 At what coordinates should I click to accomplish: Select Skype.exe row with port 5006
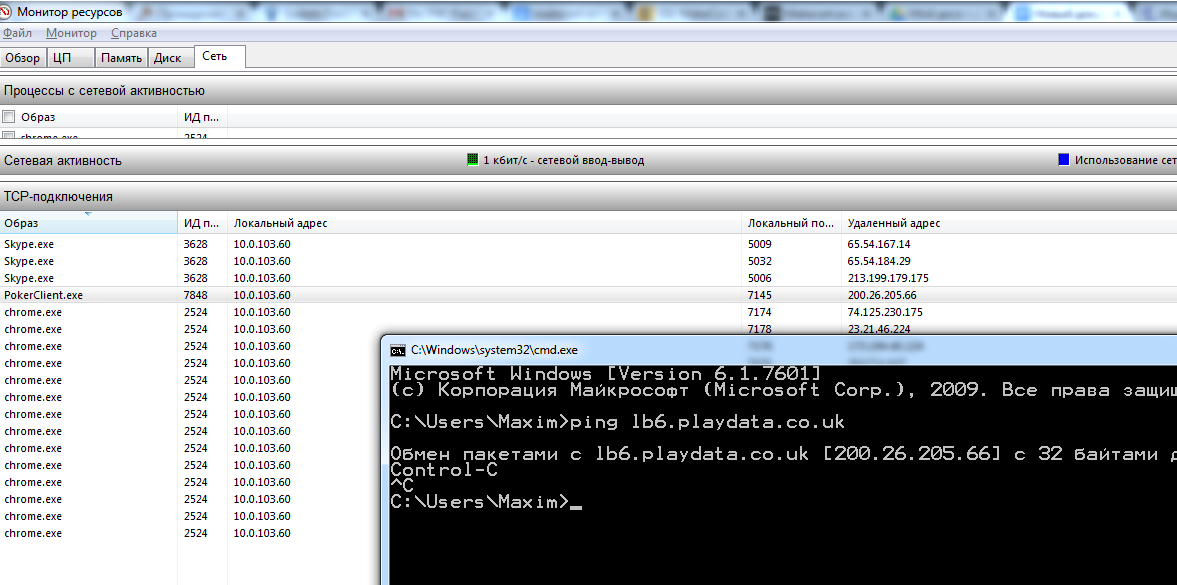tap(588, 278)
